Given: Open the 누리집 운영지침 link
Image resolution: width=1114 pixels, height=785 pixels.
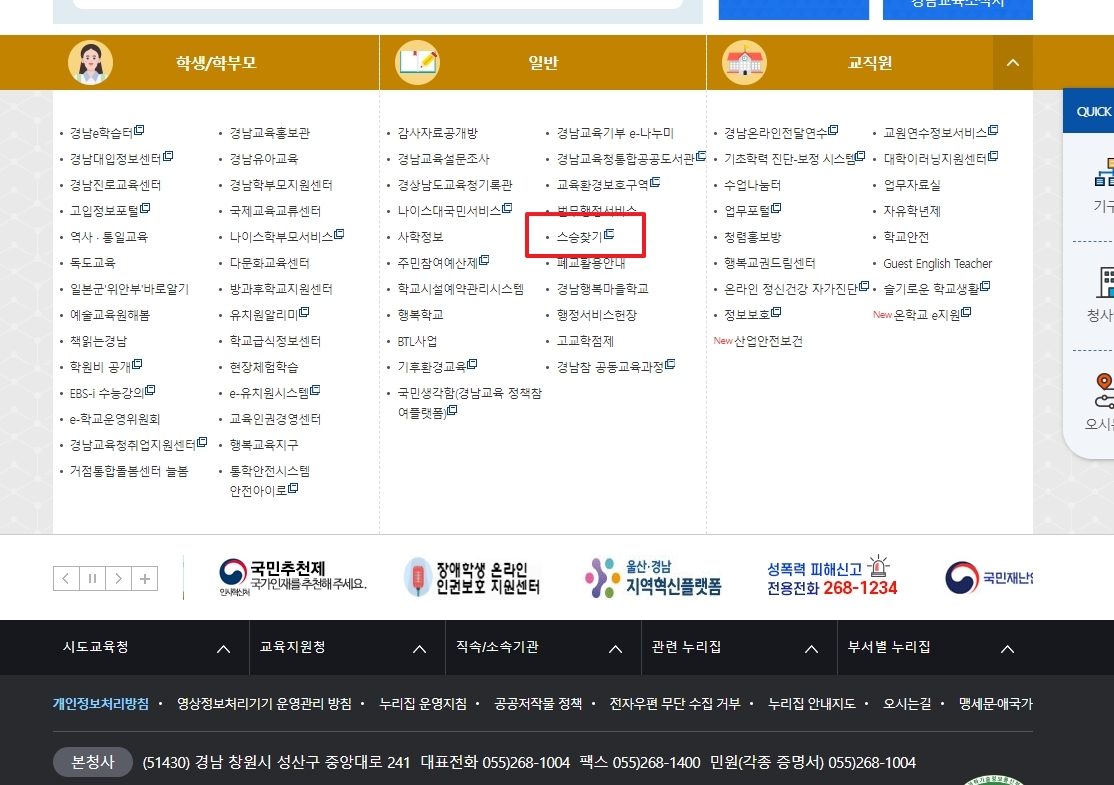Looking at the screenshot, I should 423,703.
